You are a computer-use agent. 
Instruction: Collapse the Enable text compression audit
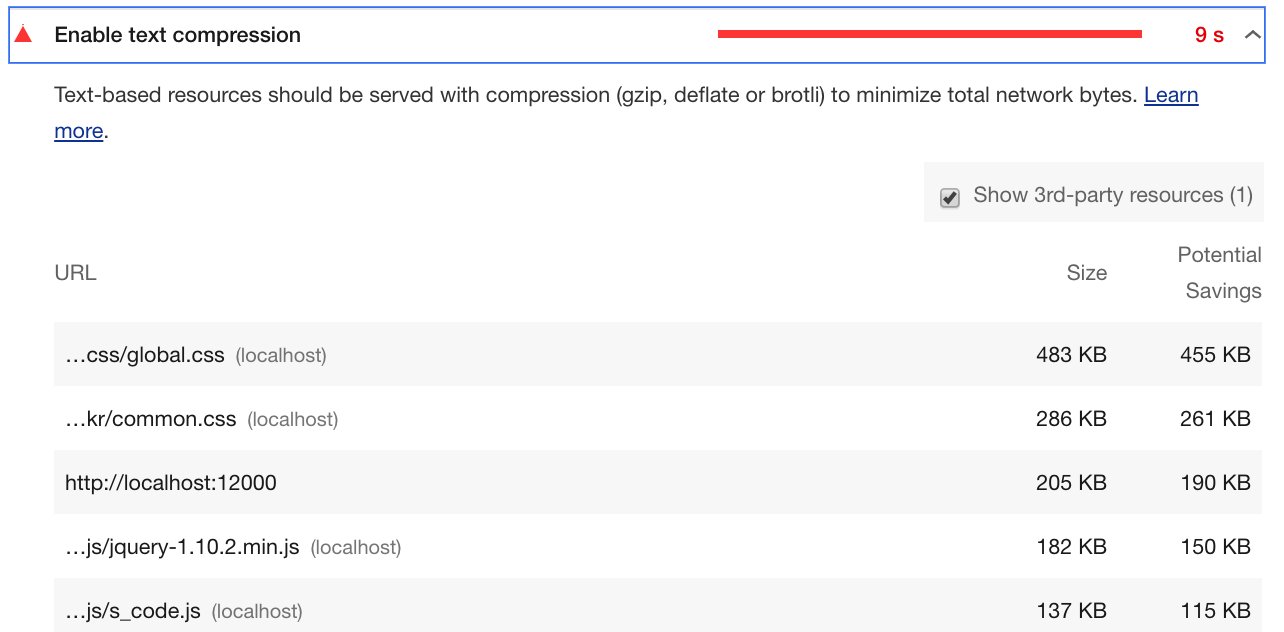[x=1252, y=35]
